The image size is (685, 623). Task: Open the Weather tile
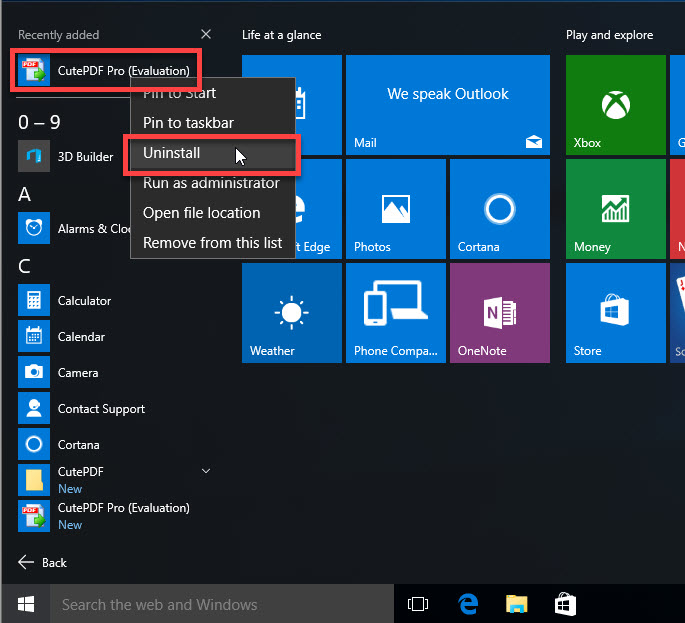(x=292, y=313)
